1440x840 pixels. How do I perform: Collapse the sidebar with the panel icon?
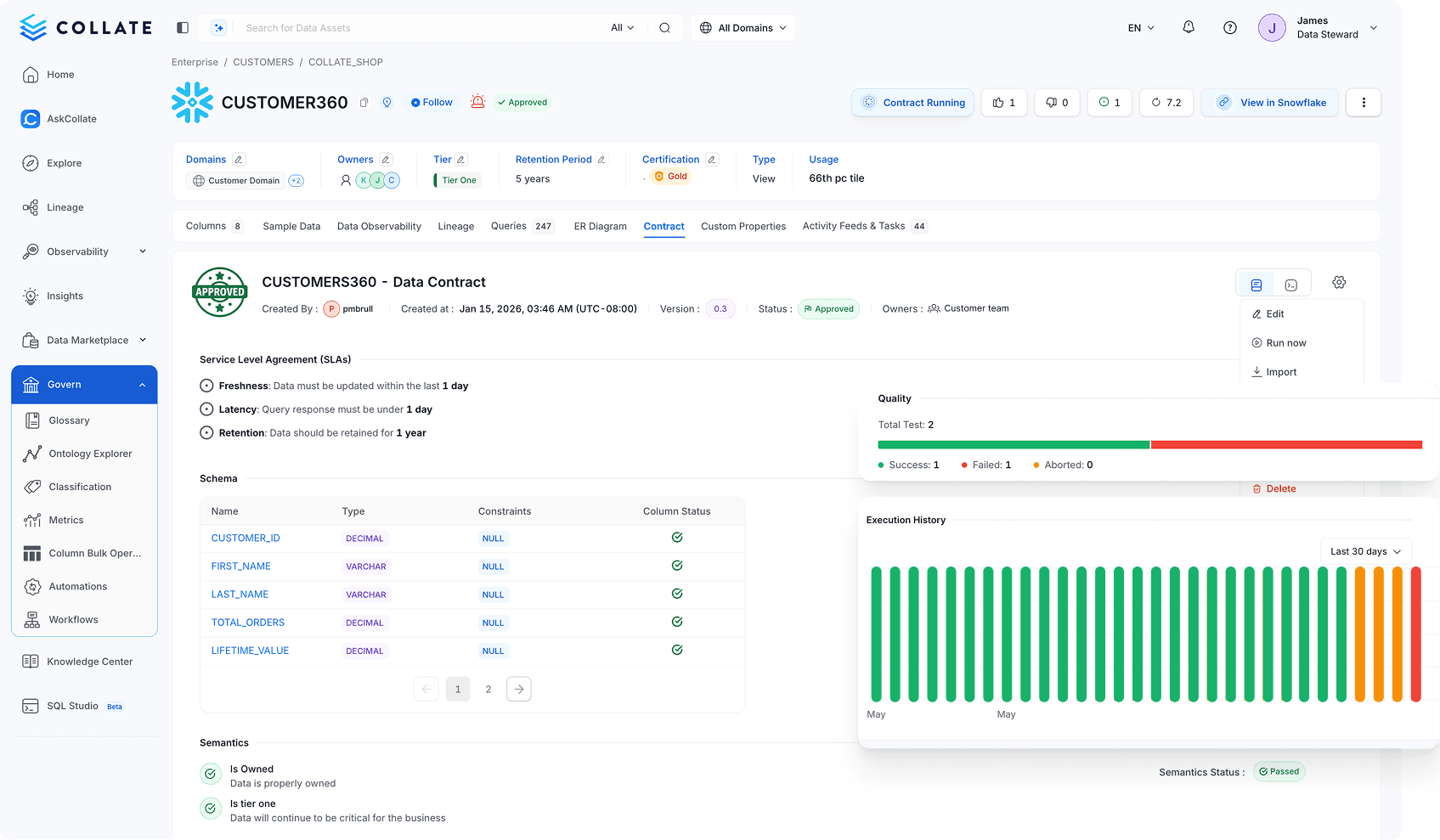tap(182, 28)
